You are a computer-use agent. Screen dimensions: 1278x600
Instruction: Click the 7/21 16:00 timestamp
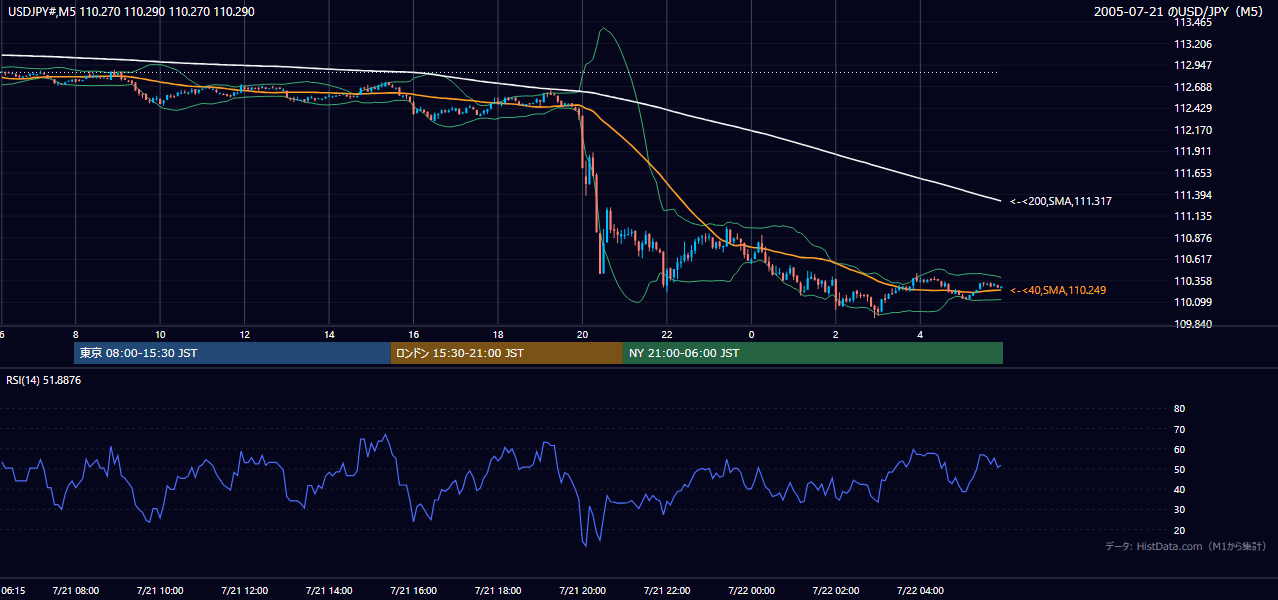pos(413,591)
